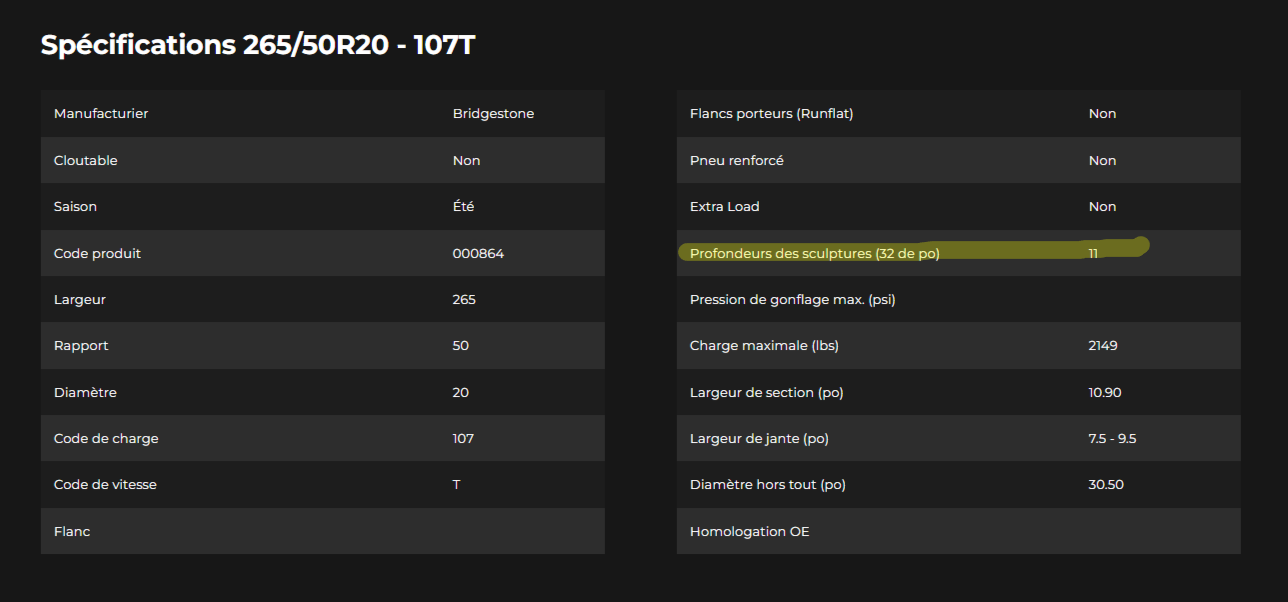Click the Largeur de jante value 7.5 - 9.5
This screenshot has width=1288, height=602.
coord(1112,439)
